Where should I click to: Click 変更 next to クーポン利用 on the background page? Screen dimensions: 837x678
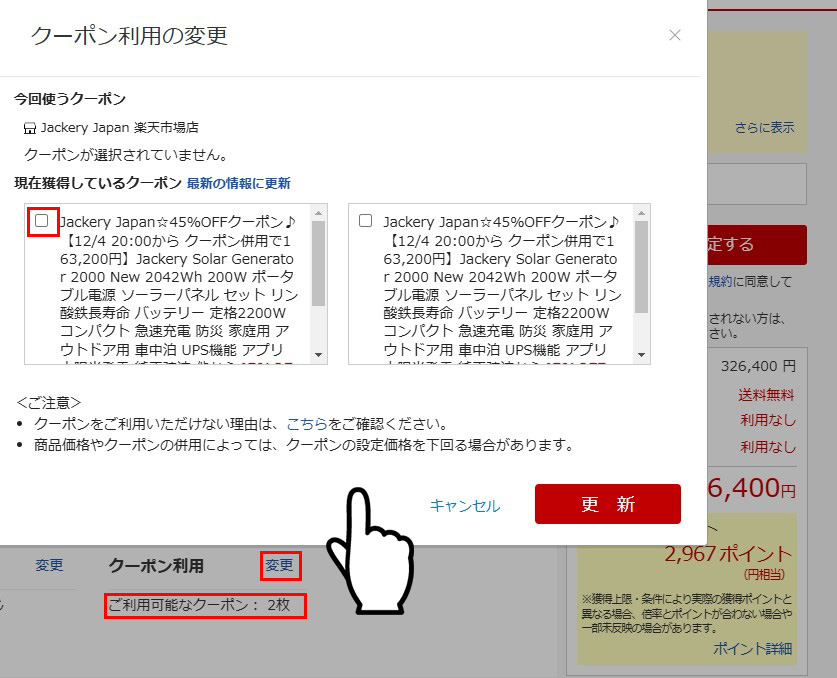click(280, 565)
